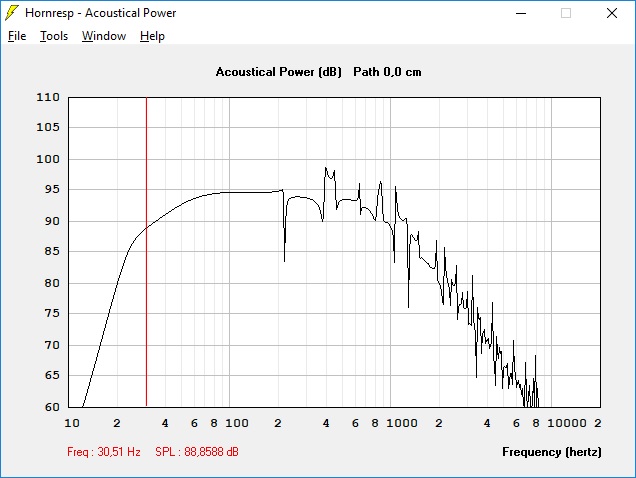Minimize the Hornresp window

pos(521,13)
